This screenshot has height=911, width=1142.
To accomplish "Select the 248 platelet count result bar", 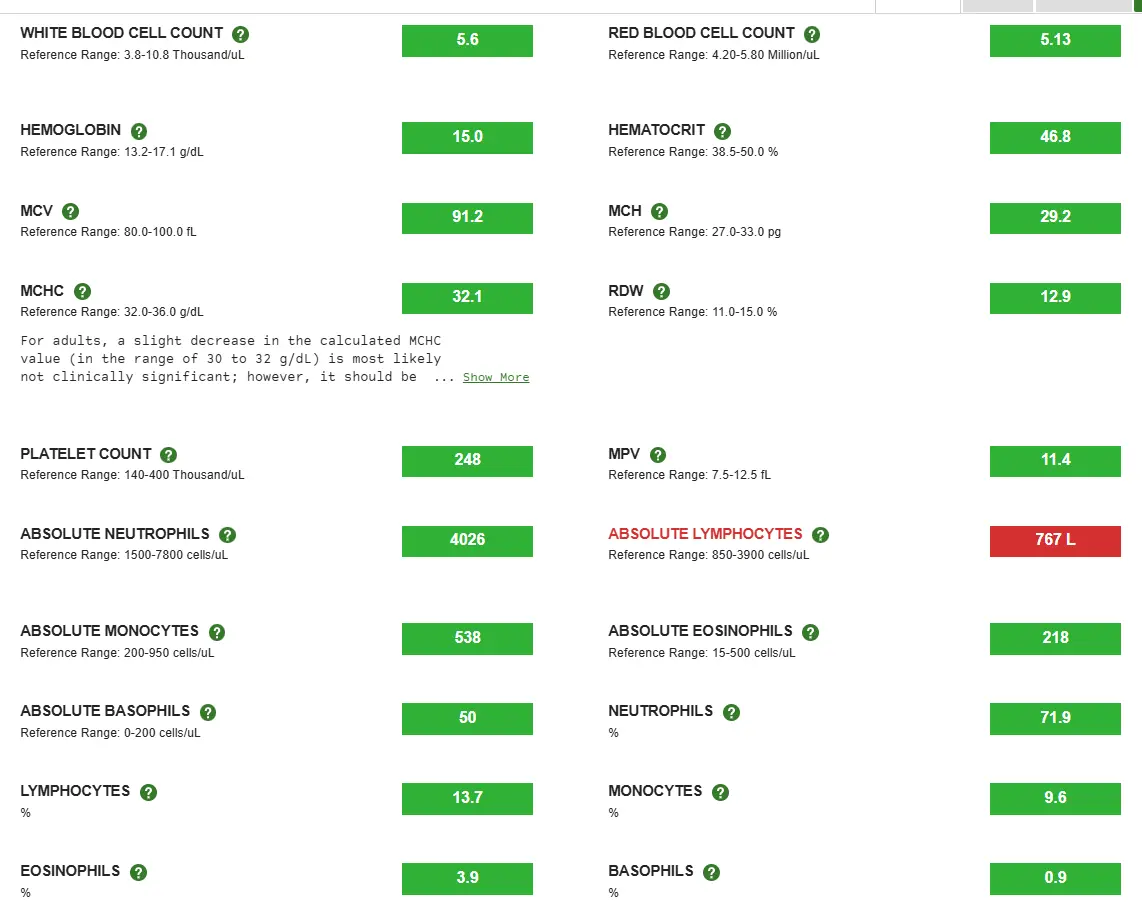I will [467, 461].
